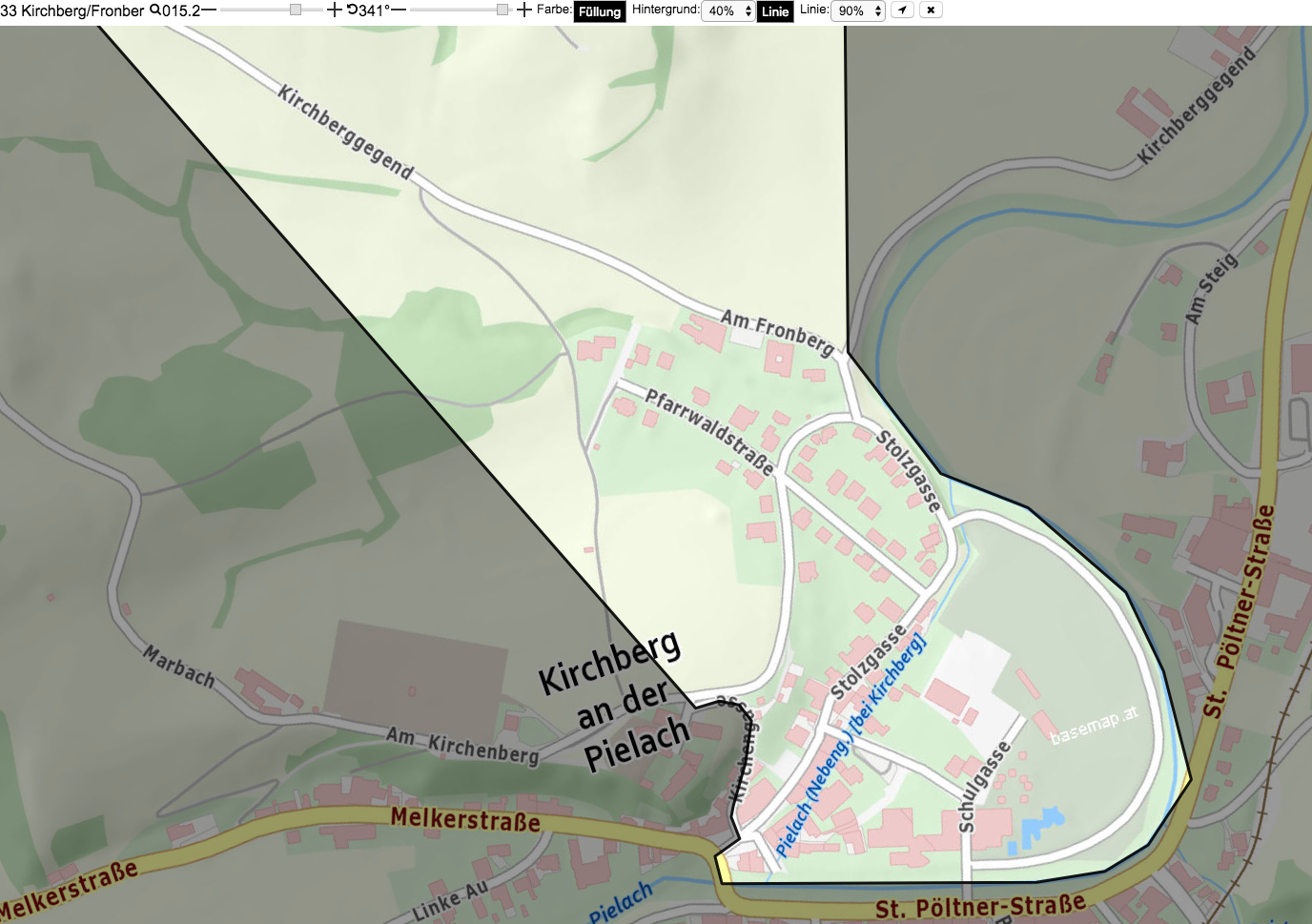1312x924 pixels.
Task: Click the Pfarrwaldstraße street label
Action: [709, 432]
